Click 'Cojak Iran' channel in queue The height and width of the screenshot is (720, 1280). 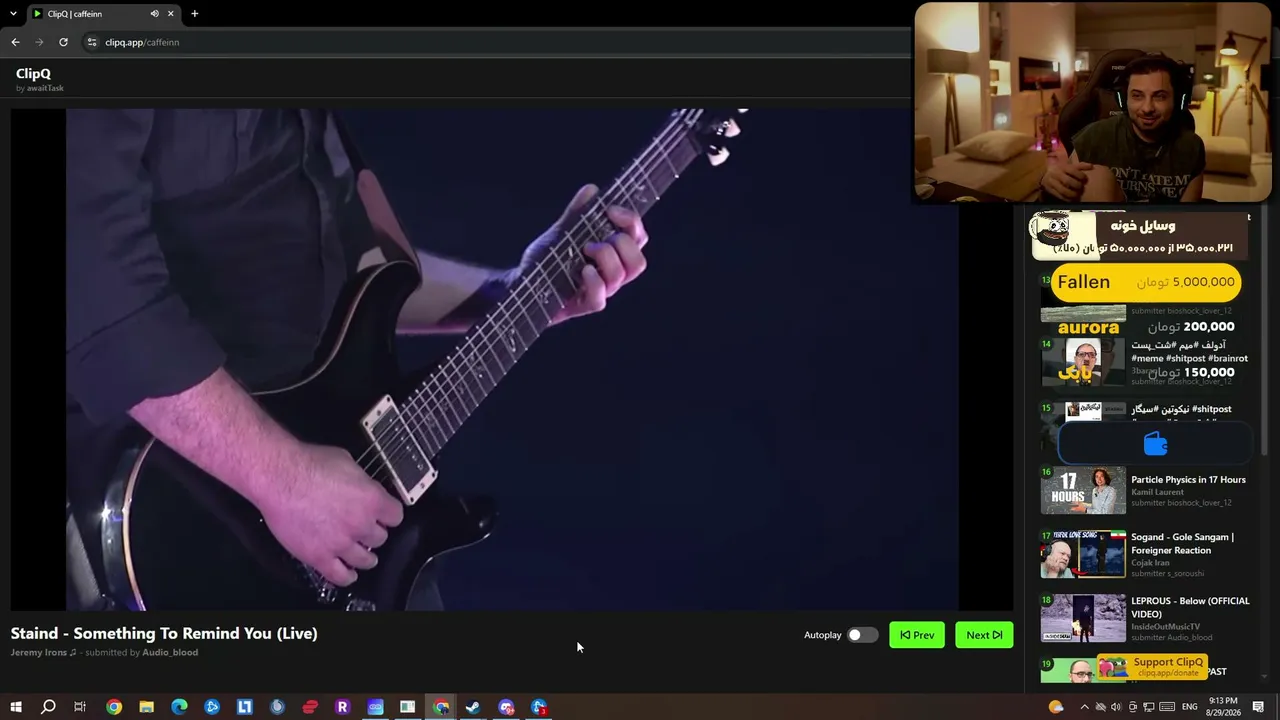(x=1151, y=563)
